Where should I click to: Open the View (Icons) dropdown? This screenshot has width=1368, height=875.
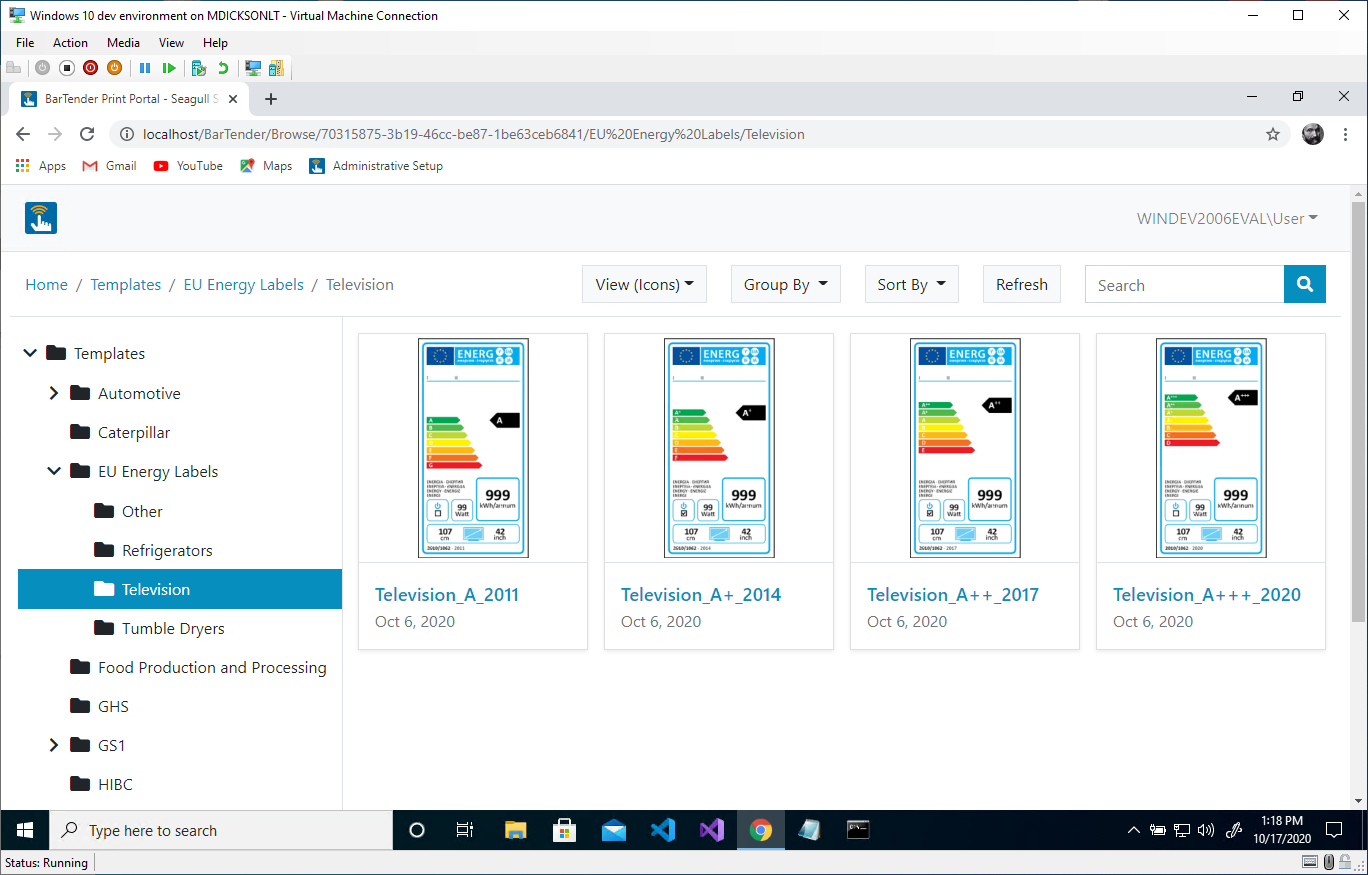644,285
